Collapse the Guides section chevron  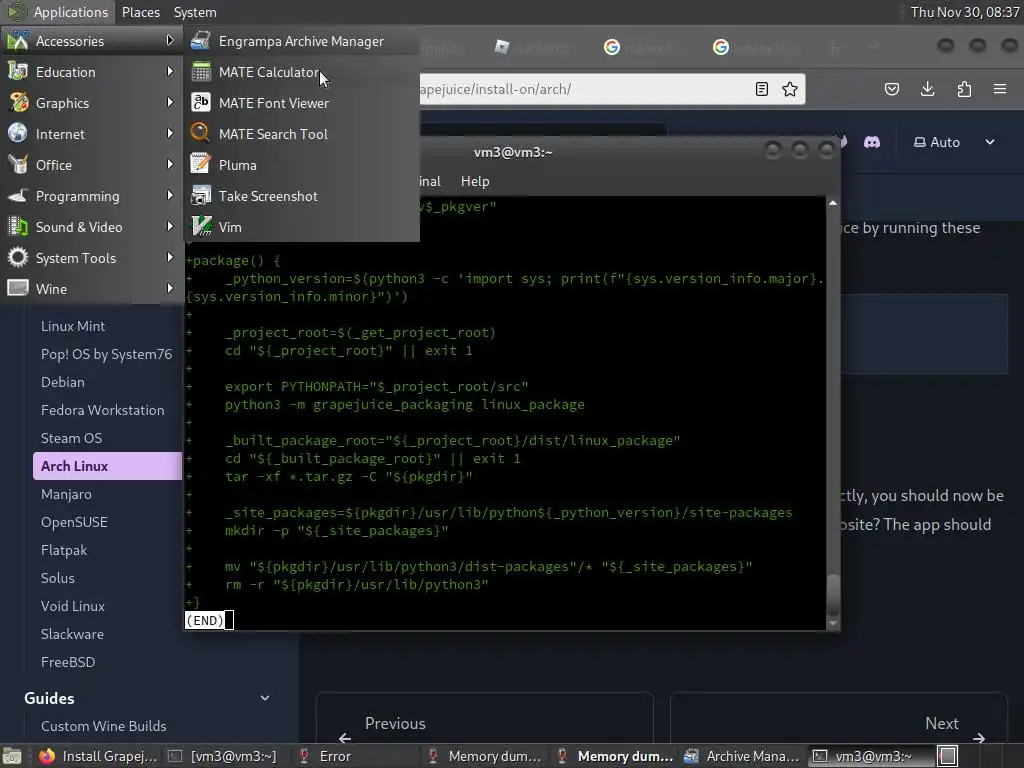pyautogui.click(x=264, y=698)
